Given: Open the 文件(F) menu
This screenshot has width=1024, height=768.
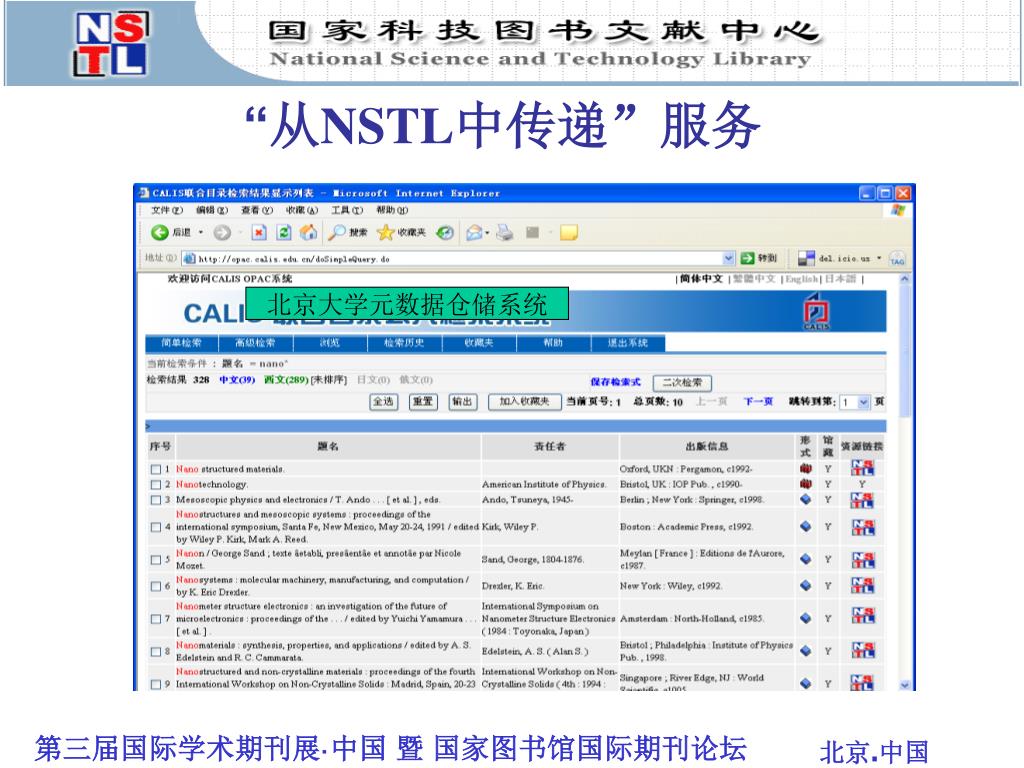Looking at the screenshot, I should [167, 210].
